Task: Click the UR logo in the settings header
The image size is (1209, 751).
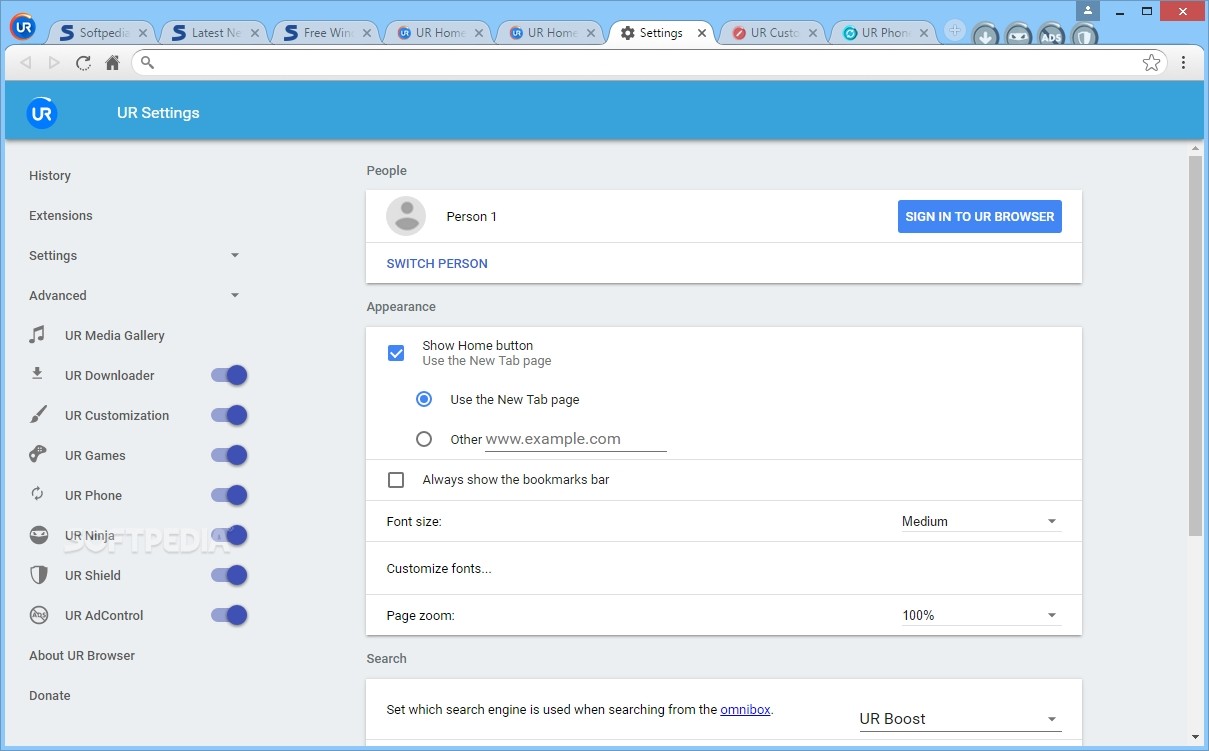Action: point(42,113)
